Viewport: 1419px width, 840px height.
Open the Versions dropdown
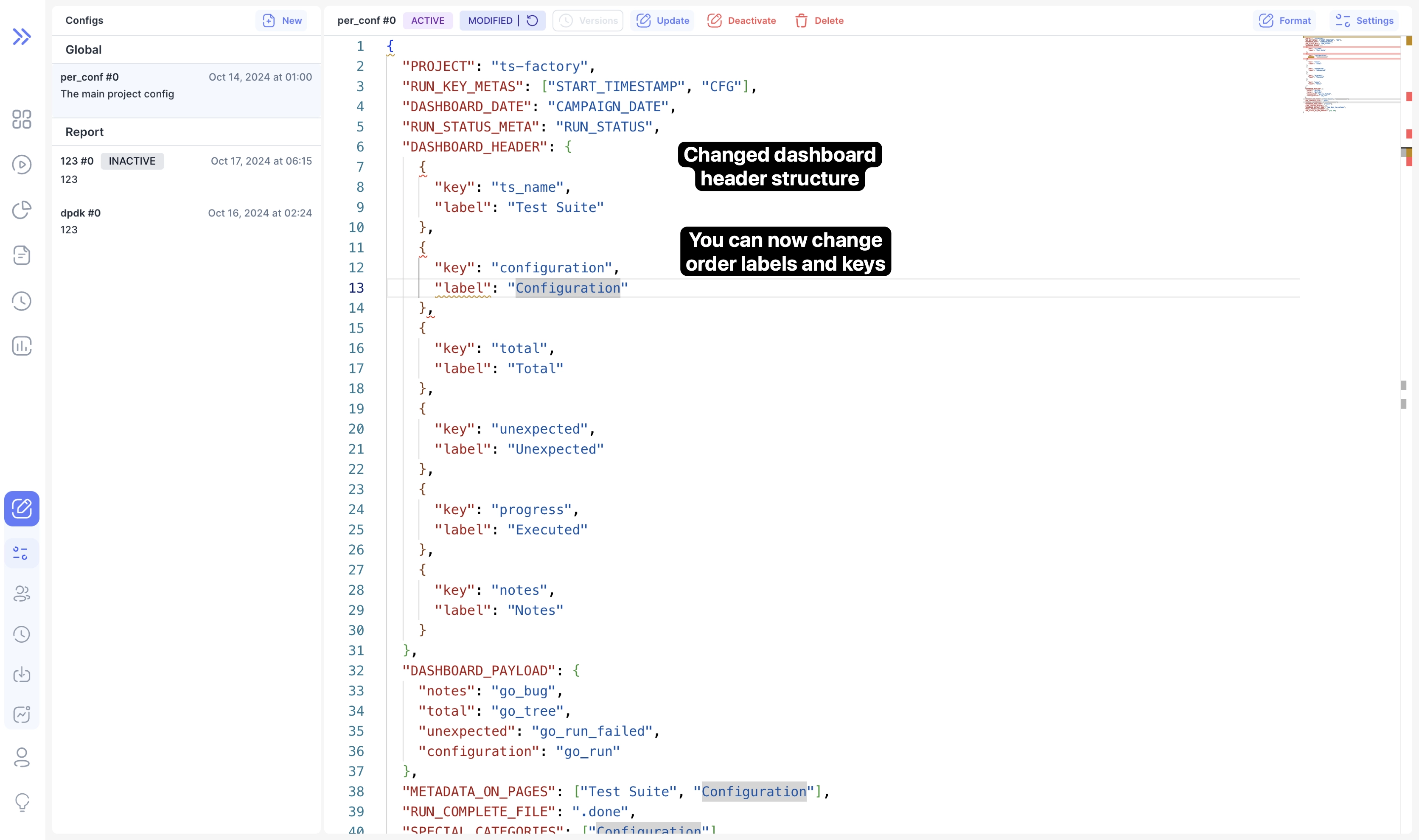pos(588,20)
